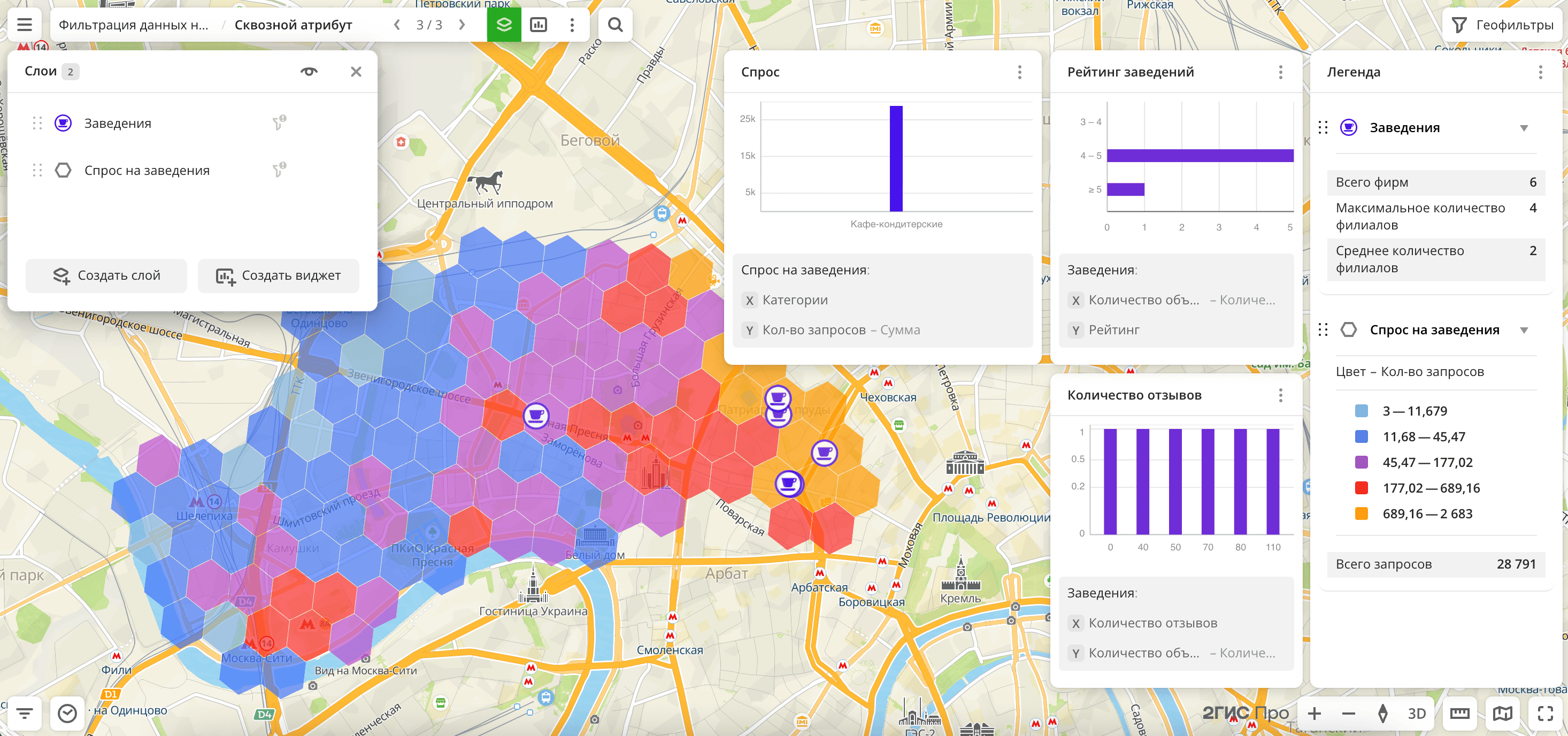Screen dimensions: 1568x736
Task: Open the widgets dashboard icon
Action: click(538, 25)
